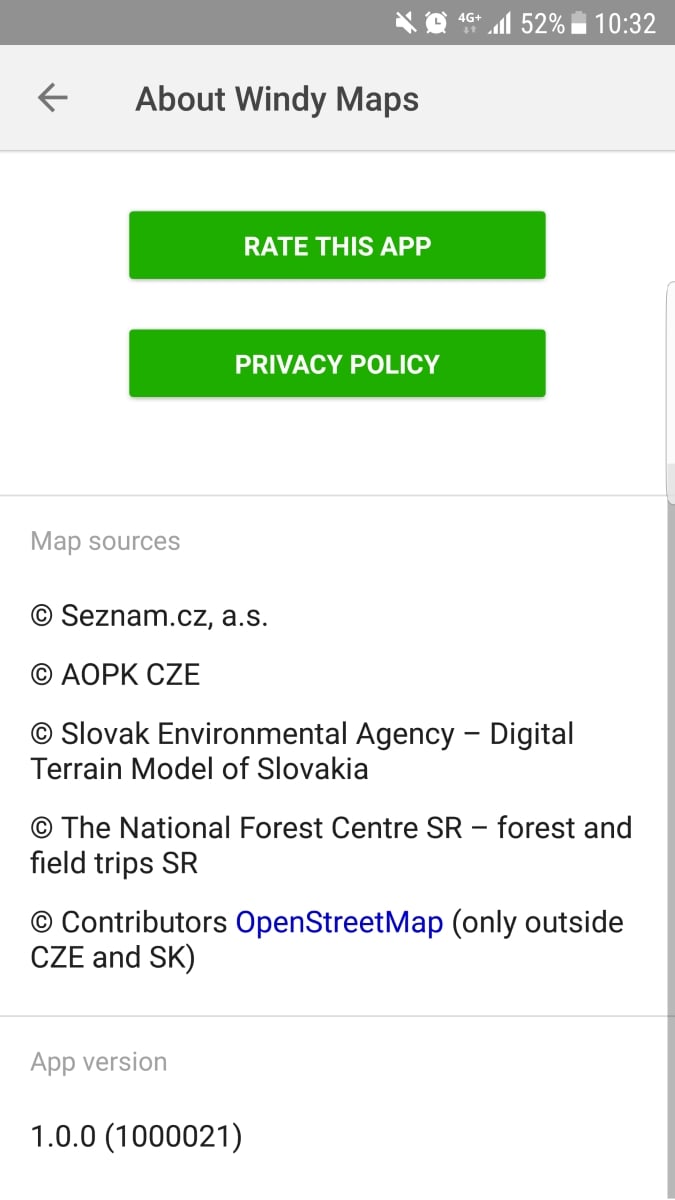
Task: Tap the signal strength bars icon
Action: pos(500,22)
